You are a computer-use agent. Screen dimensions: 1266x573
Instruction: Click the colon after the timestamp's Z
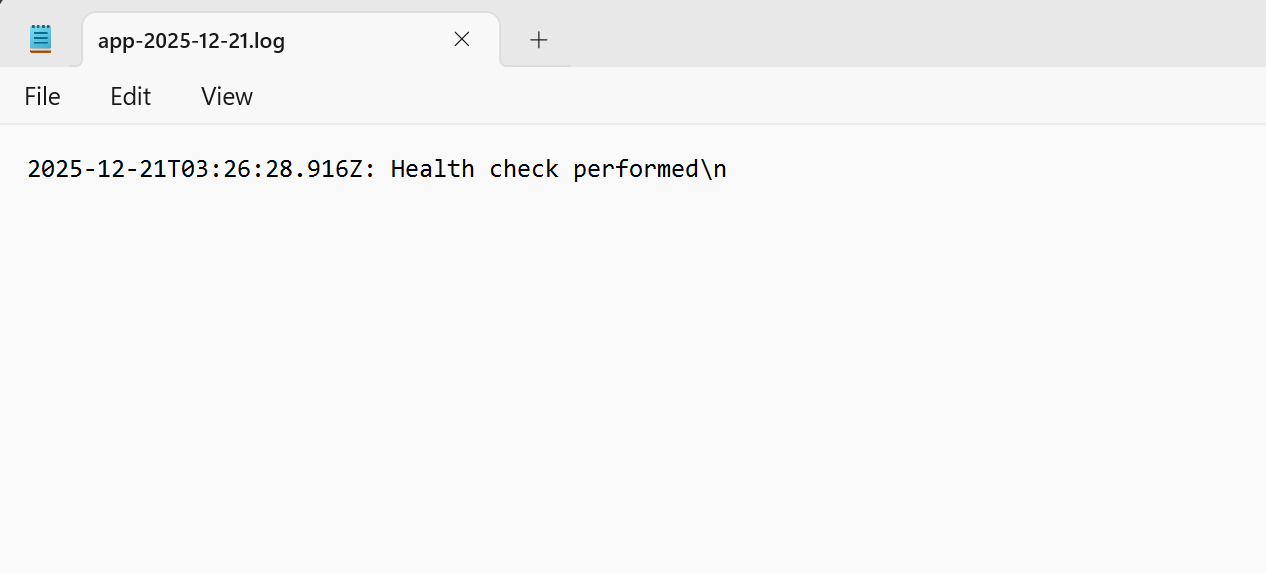(x=369, y=169)
